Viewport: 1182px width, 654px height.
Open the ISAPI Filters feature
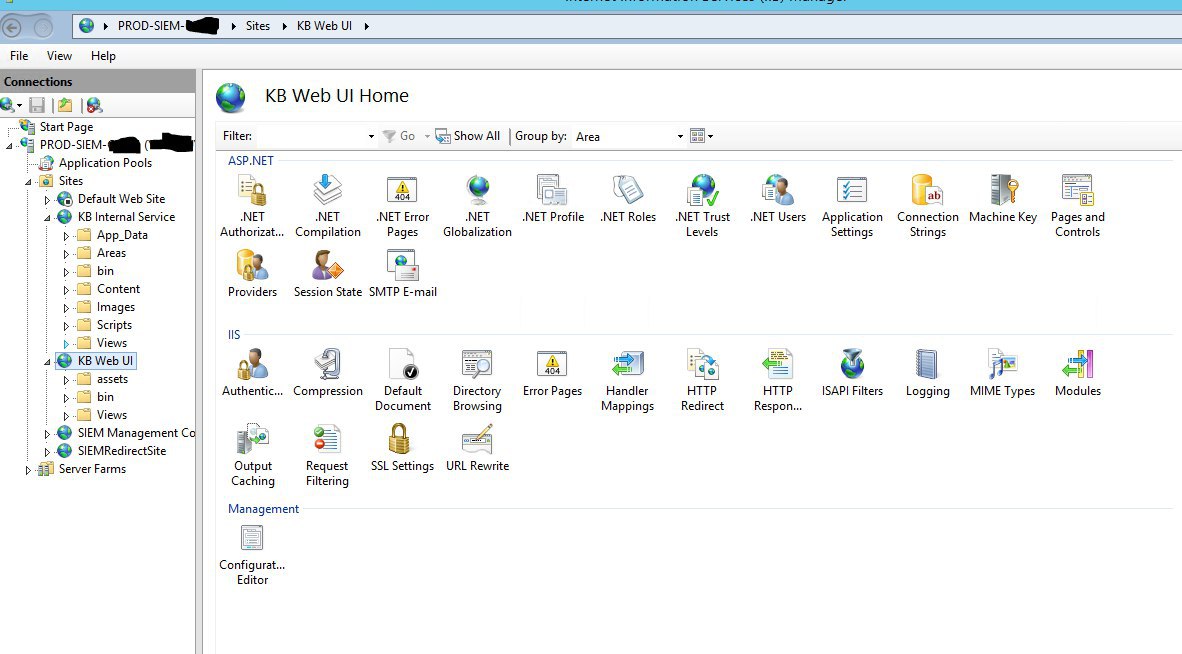[852, 373]
